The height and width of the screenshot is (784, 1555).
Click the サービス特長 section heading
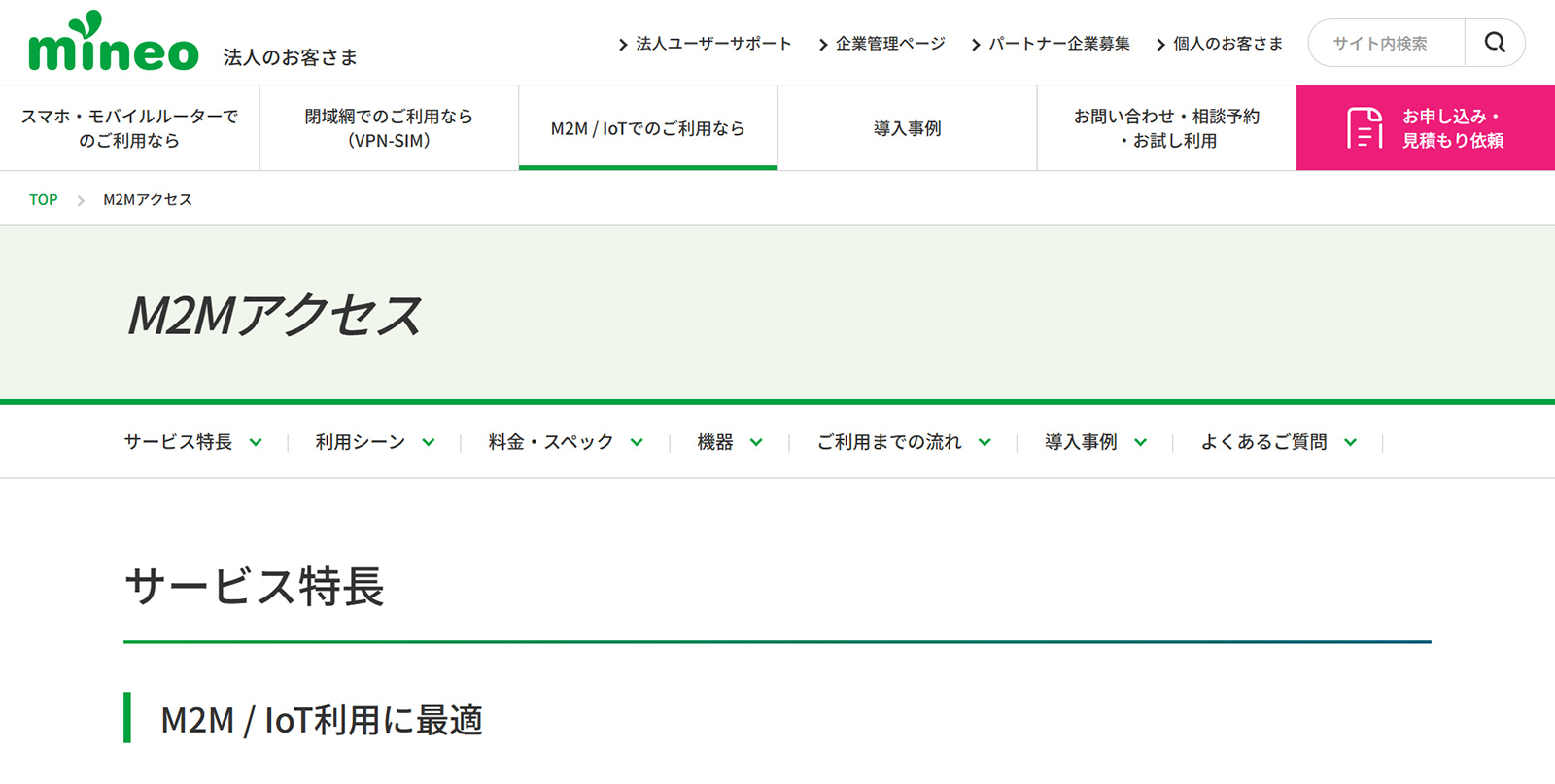point(255,586)
